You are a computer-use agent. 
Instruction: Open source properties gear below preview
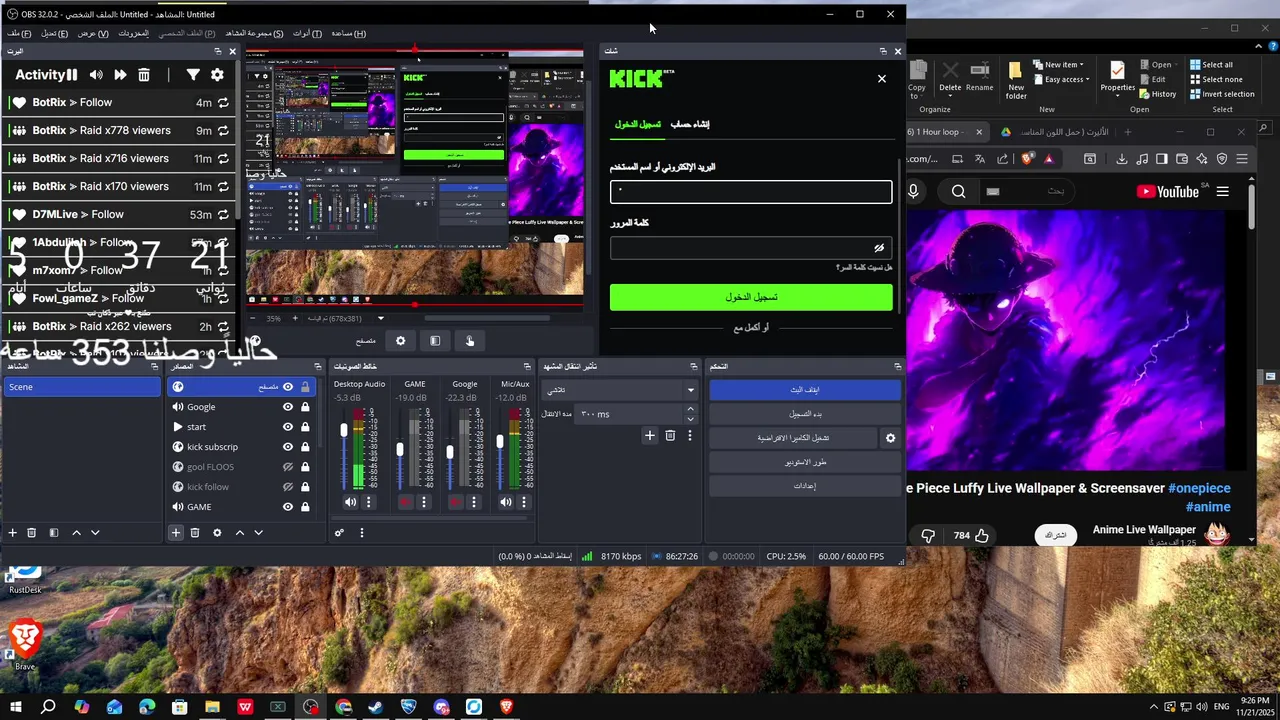401,341
